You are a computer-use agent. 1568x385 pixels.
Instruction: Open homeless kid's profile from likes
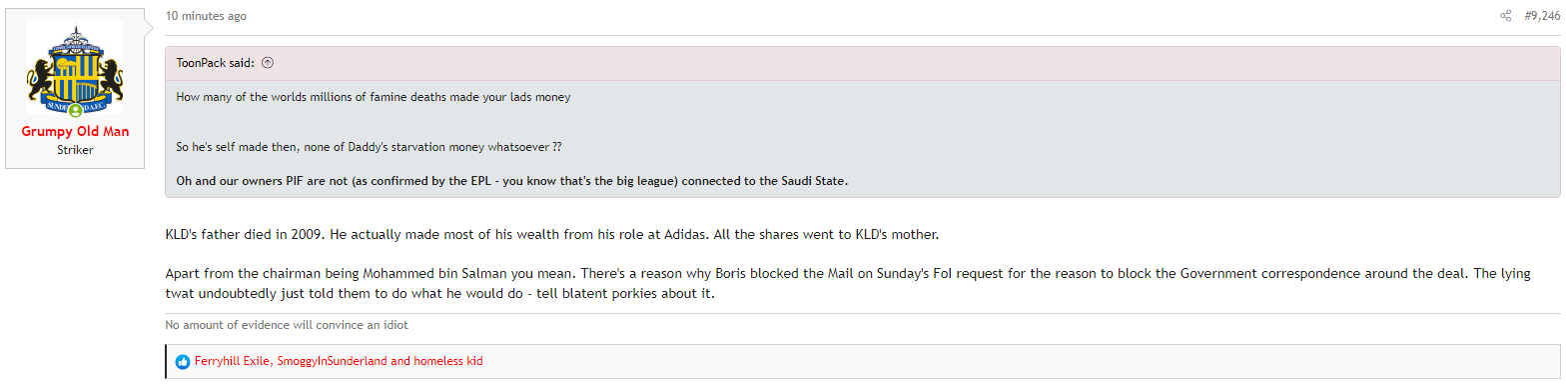pyautogui.click(x=446, y=361)
